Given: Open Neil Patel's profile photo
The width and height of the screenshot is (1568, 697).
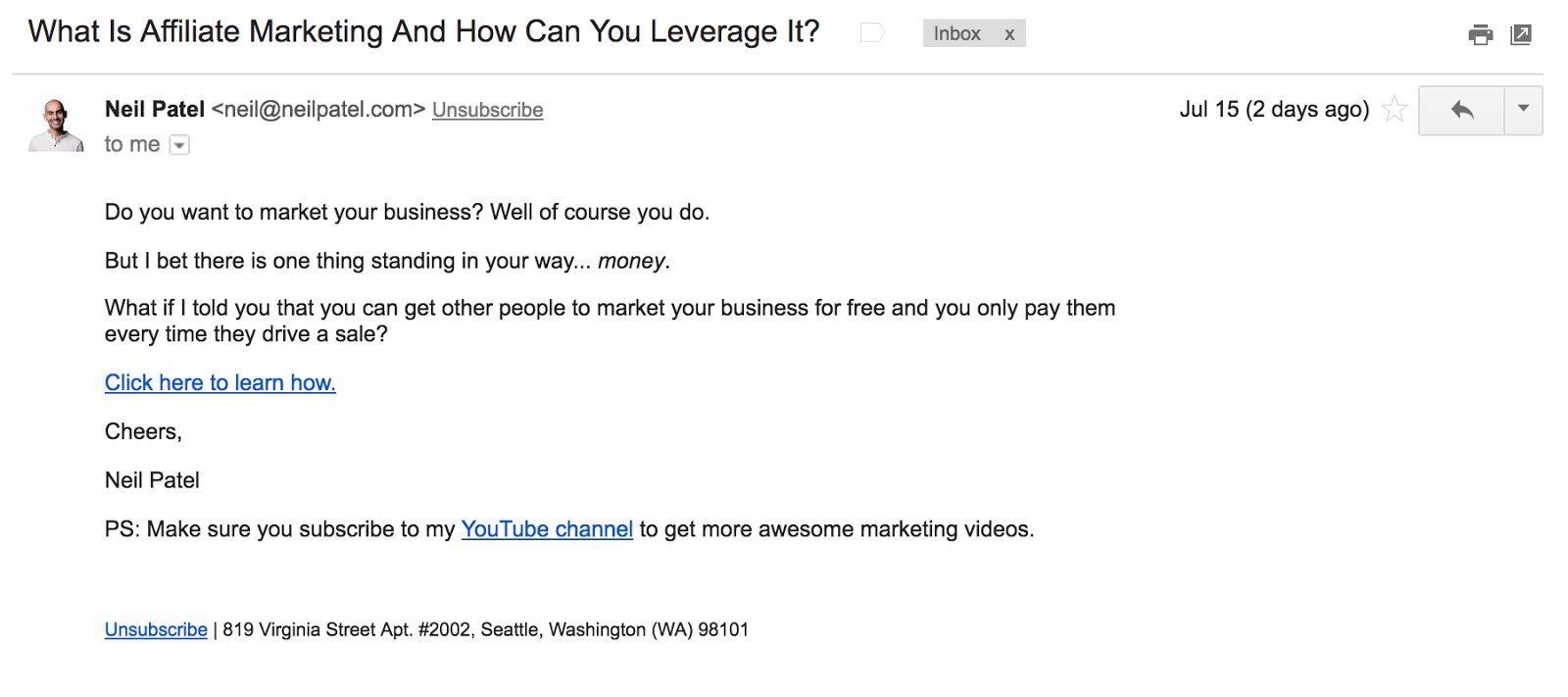Looking at the screenshot, I should coord(56,124).
